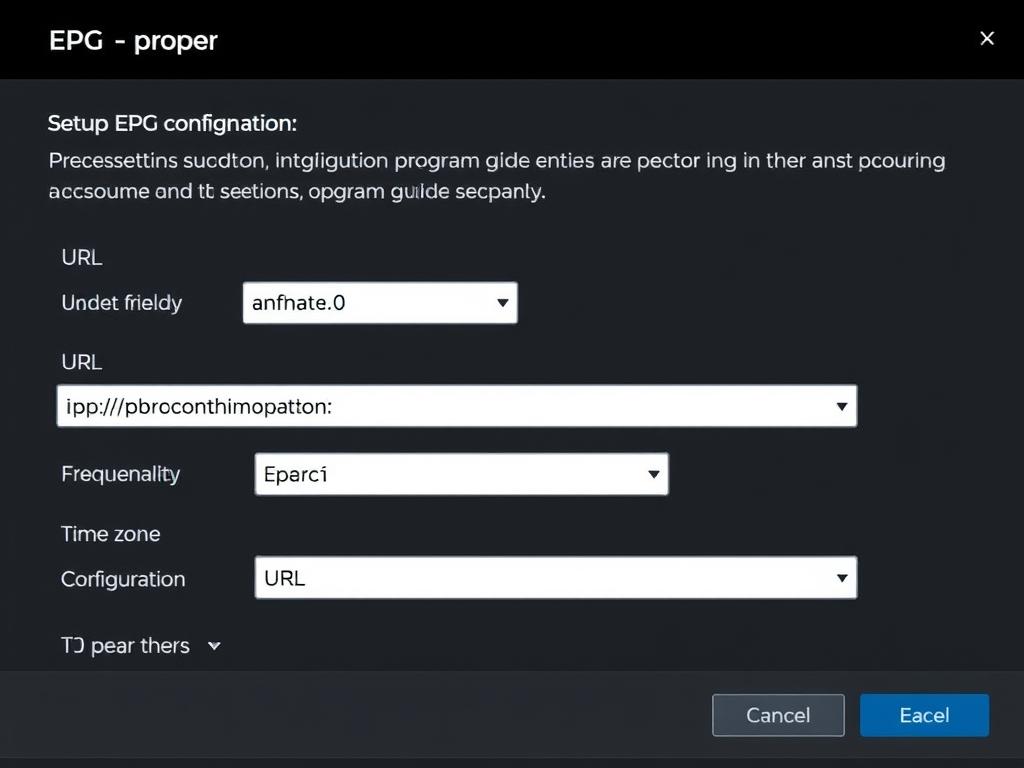Close the EPG dialog with the X icon
Viewport: 1024px width, 768px height.
[x=987, y=39]
